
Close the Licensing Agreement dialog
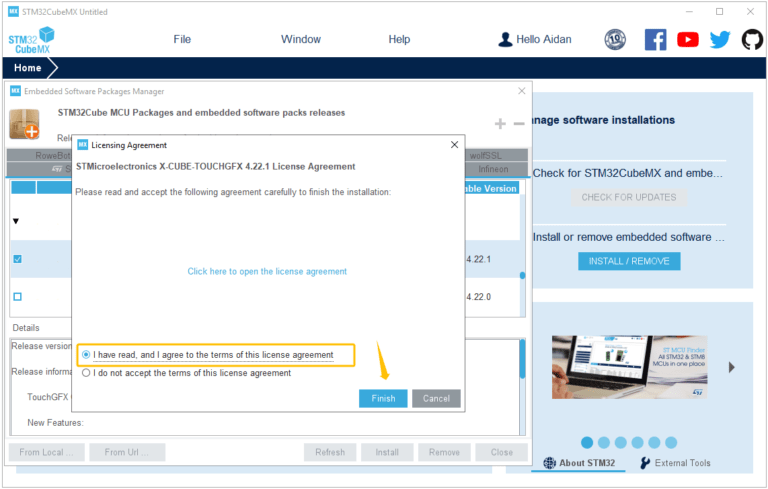point(454,145)
